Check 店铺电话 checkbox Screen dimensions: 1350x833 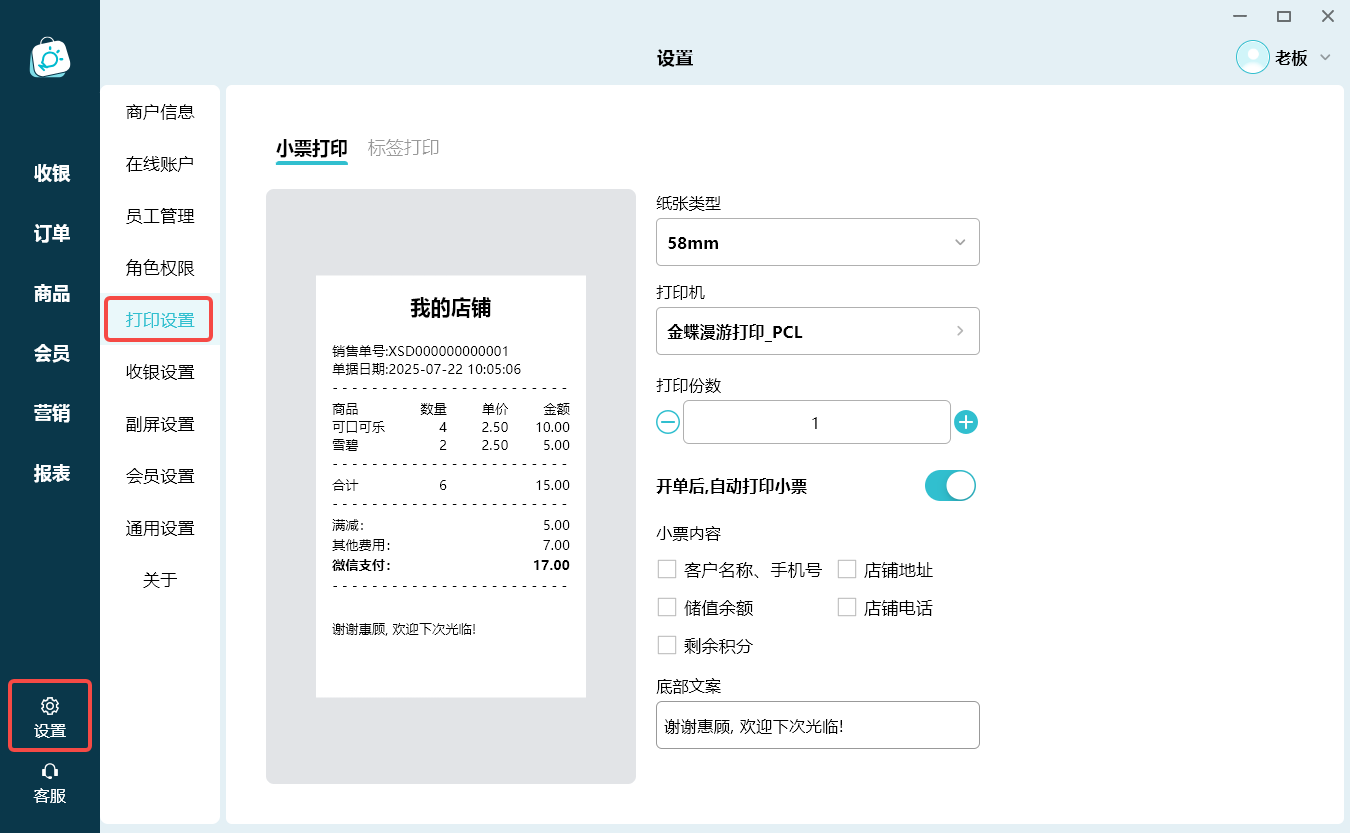click(847, 607)
